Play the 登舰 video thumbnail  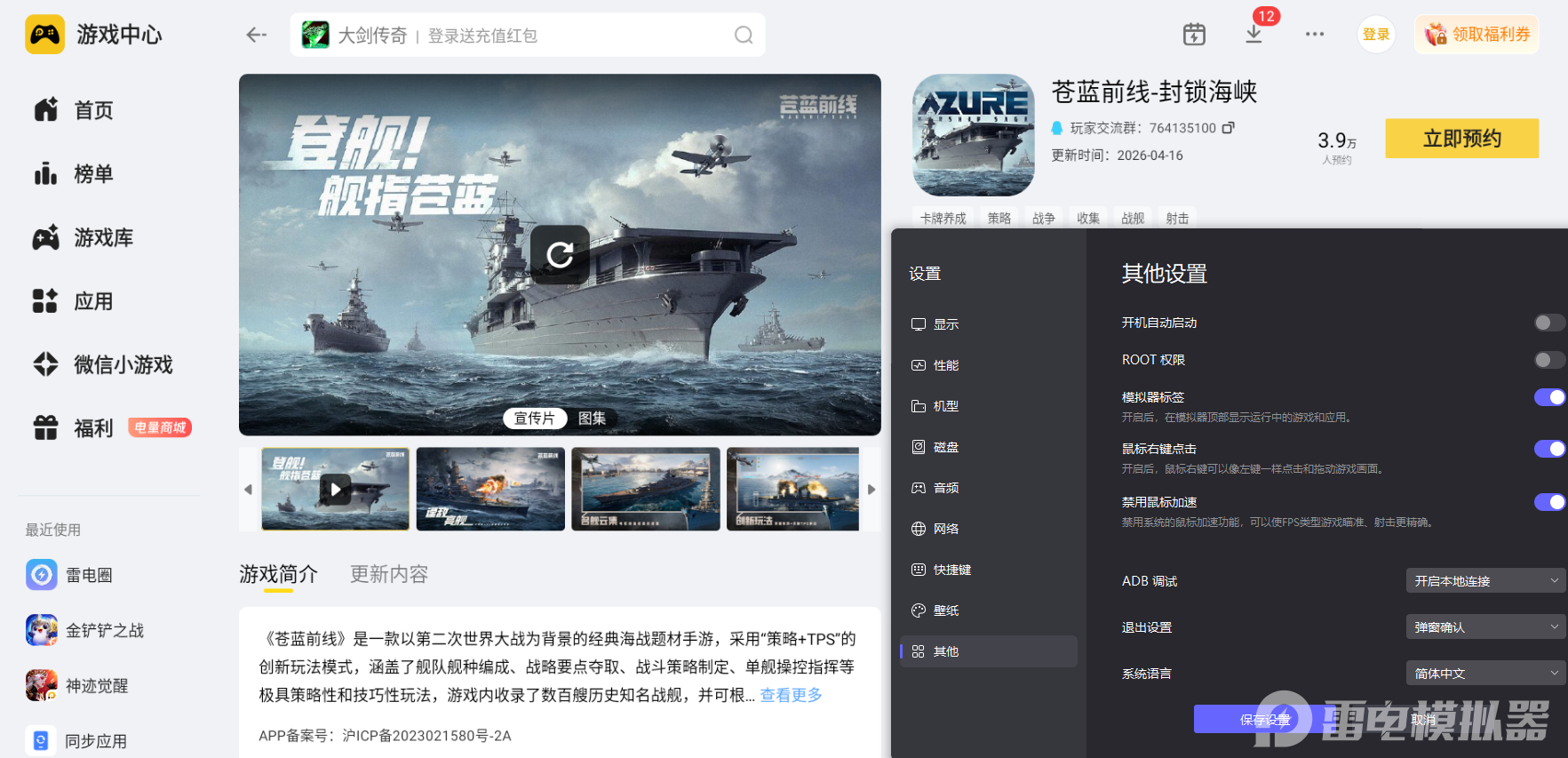335,489
